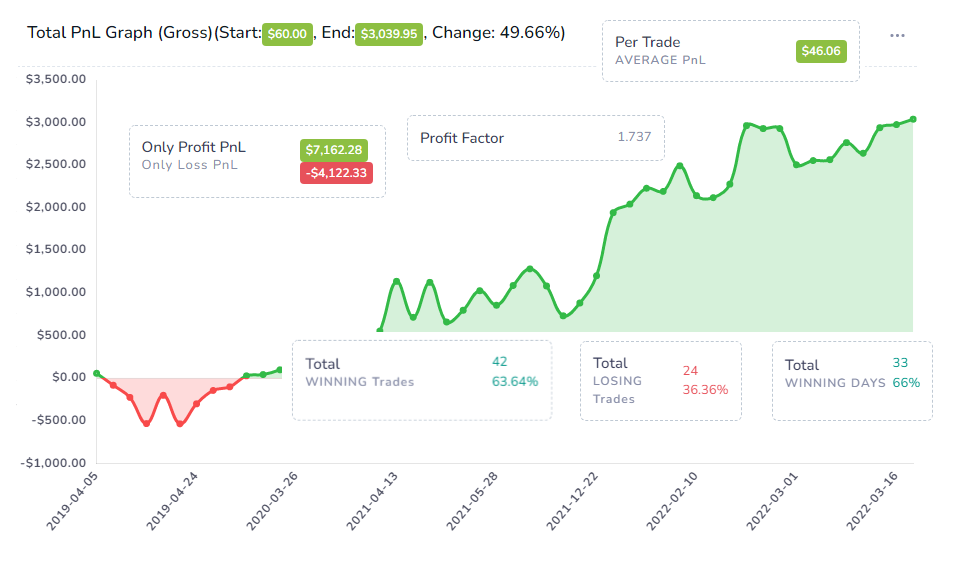Click the End $3,039.95 badge
The width and height of the screenshot is (962, 573).
click(x=389, y=33)
